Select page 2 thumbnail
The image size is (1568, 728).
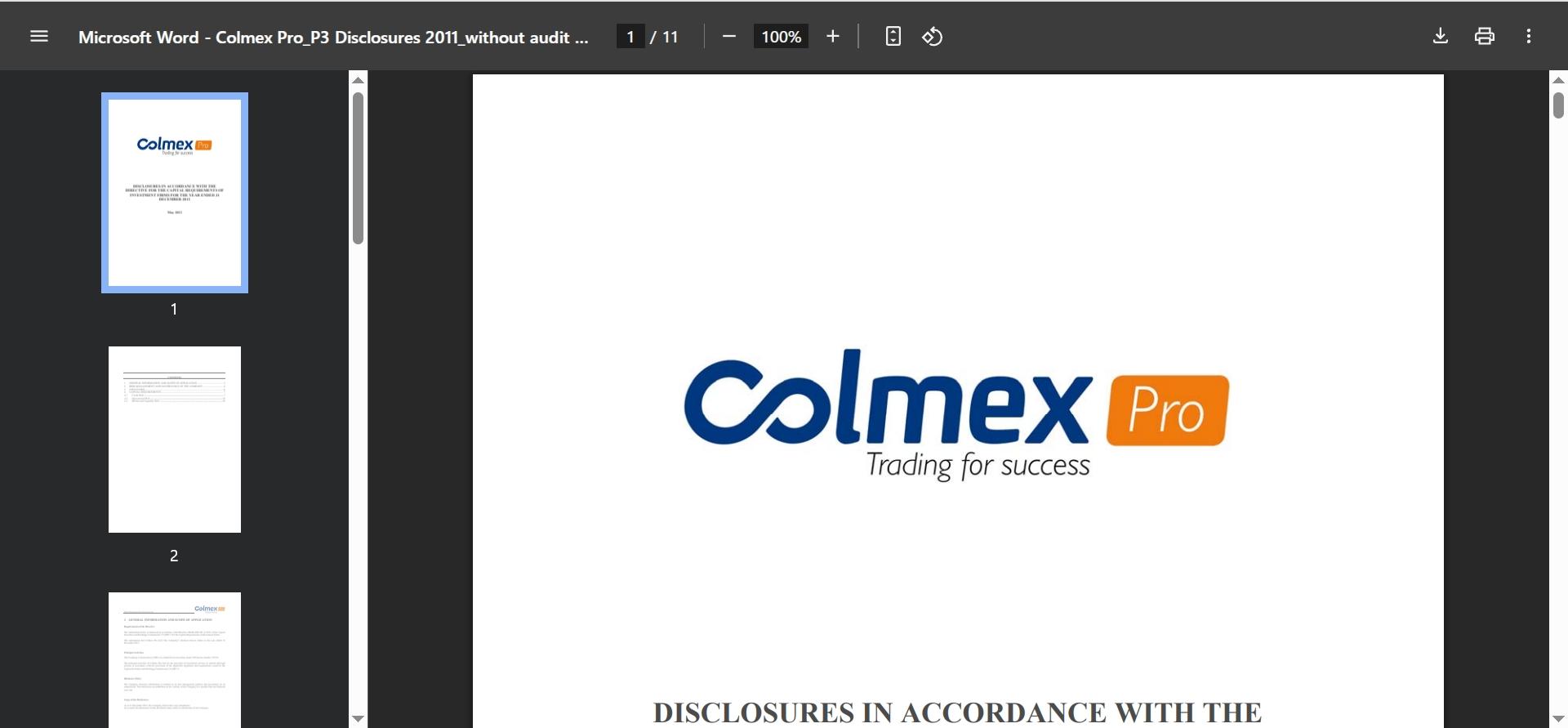click(x=175, y=440)
